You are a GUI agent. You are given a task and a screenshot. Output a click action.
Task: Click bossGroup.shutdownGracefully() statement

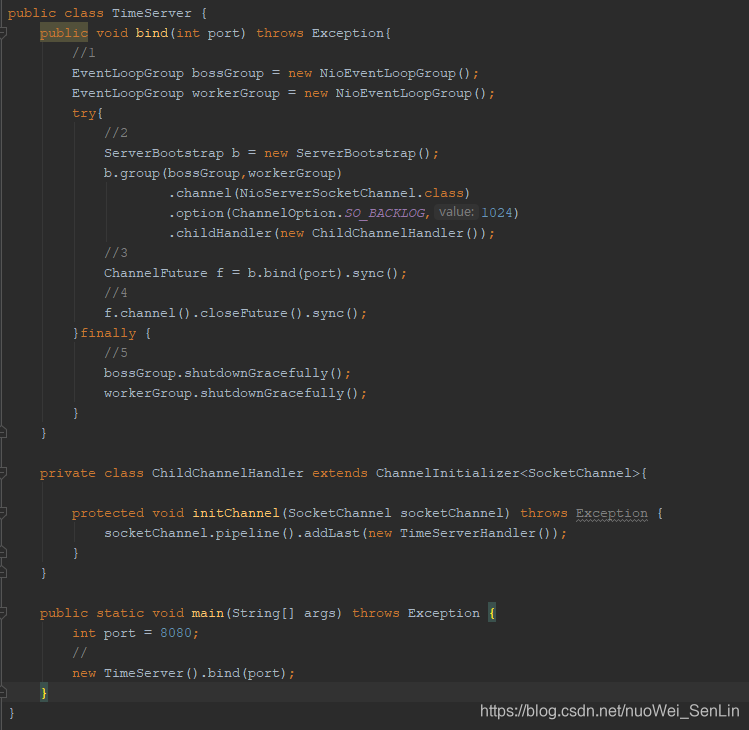227,374
